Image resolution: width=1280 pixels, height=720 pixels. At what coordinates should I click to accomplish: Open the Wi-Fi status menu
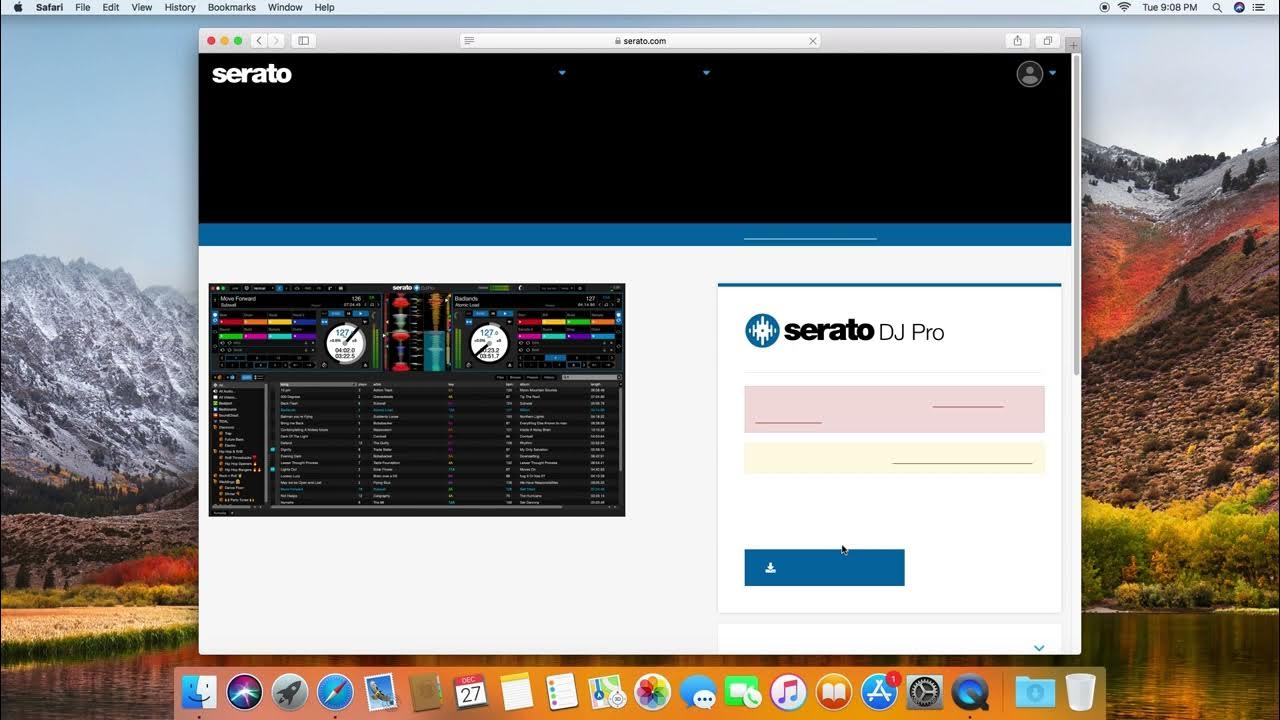(1124, 7)
